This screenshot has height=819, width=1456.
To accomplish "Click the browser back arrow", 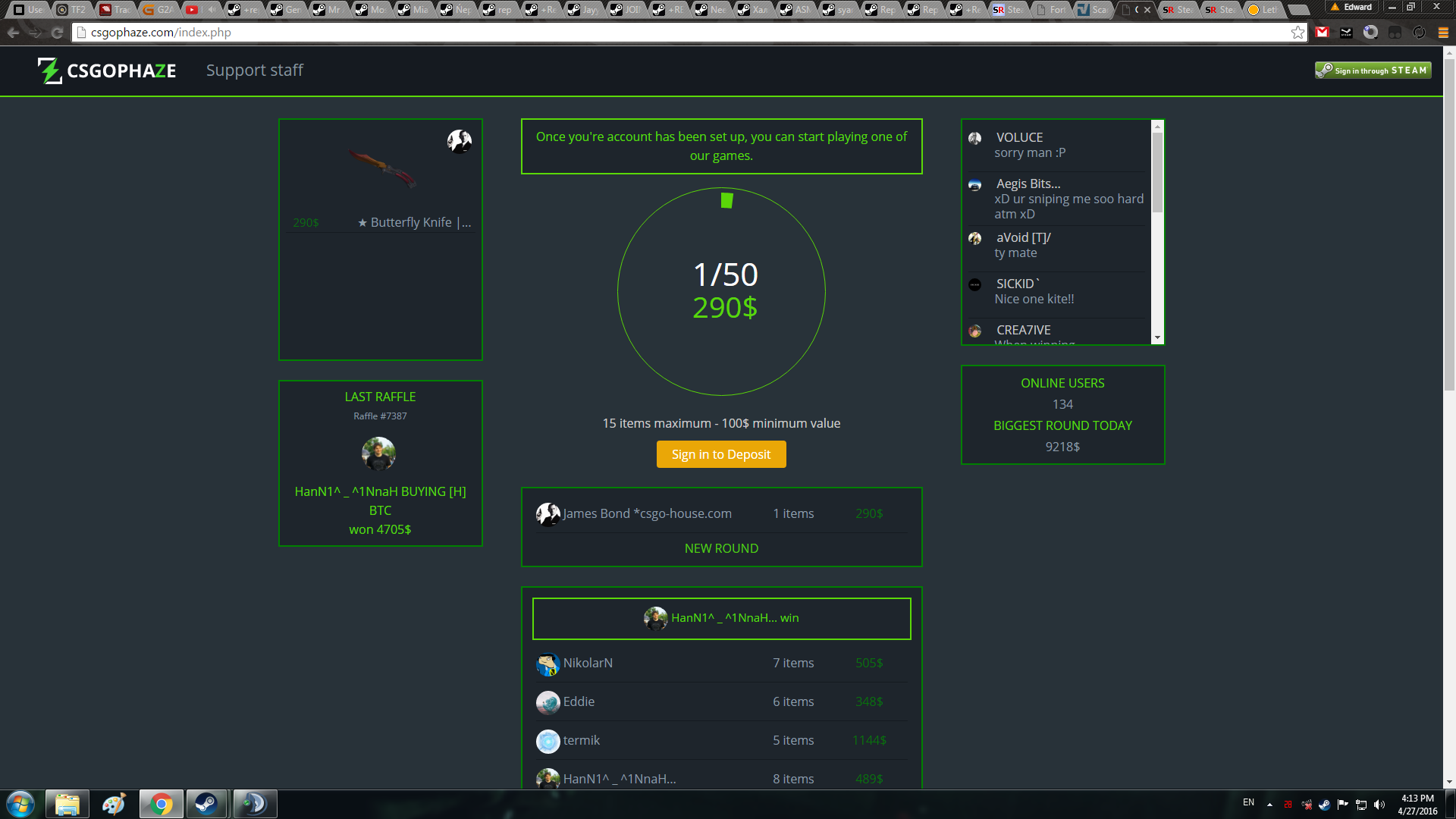I will 13,33.
